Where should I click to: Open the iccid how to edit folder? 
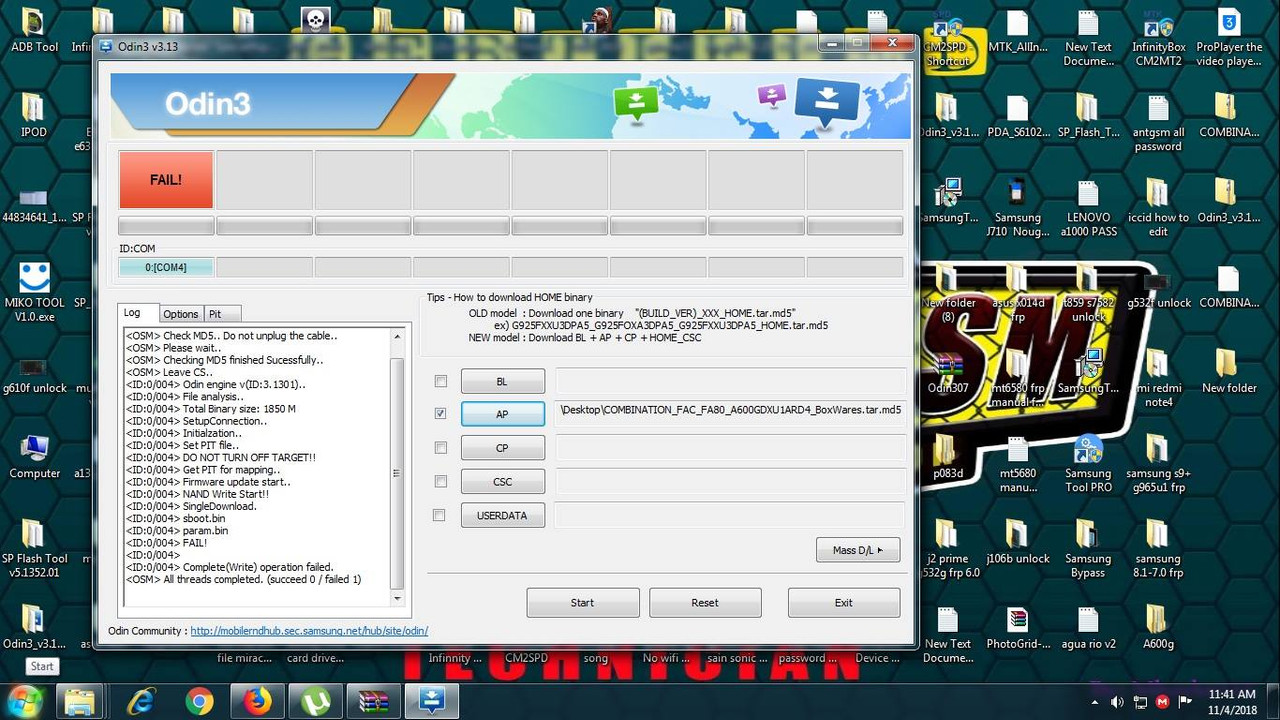click(x=1158, y=208)
